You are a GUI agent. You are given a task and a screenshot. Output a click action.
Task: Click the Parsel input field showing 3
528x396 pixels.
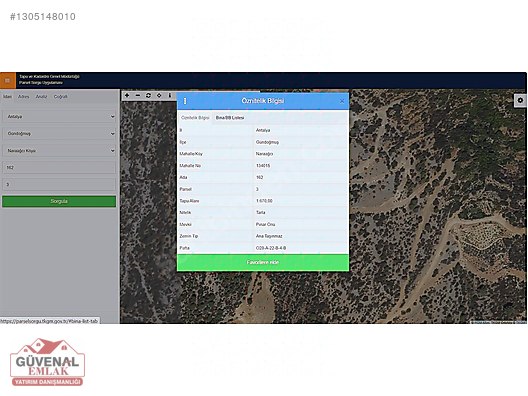point(59,184)
